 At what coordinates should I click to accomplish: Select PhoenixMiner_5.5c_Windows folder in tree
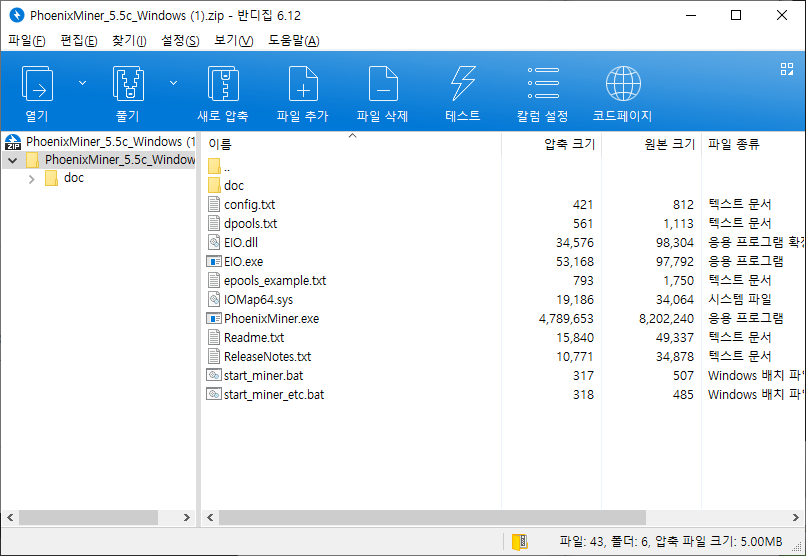(111, 160)
